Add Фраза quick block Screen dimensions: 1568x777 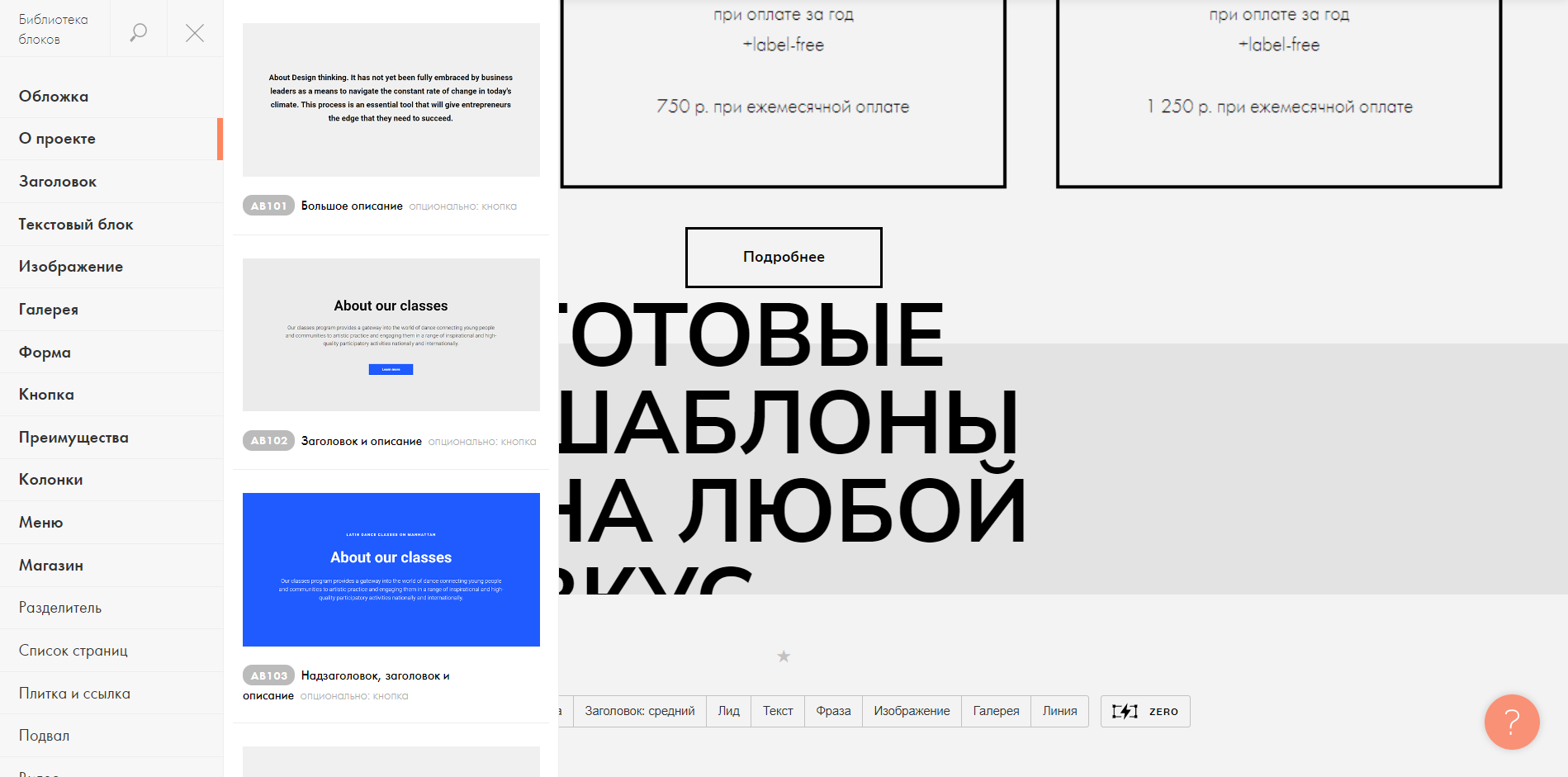834,711
